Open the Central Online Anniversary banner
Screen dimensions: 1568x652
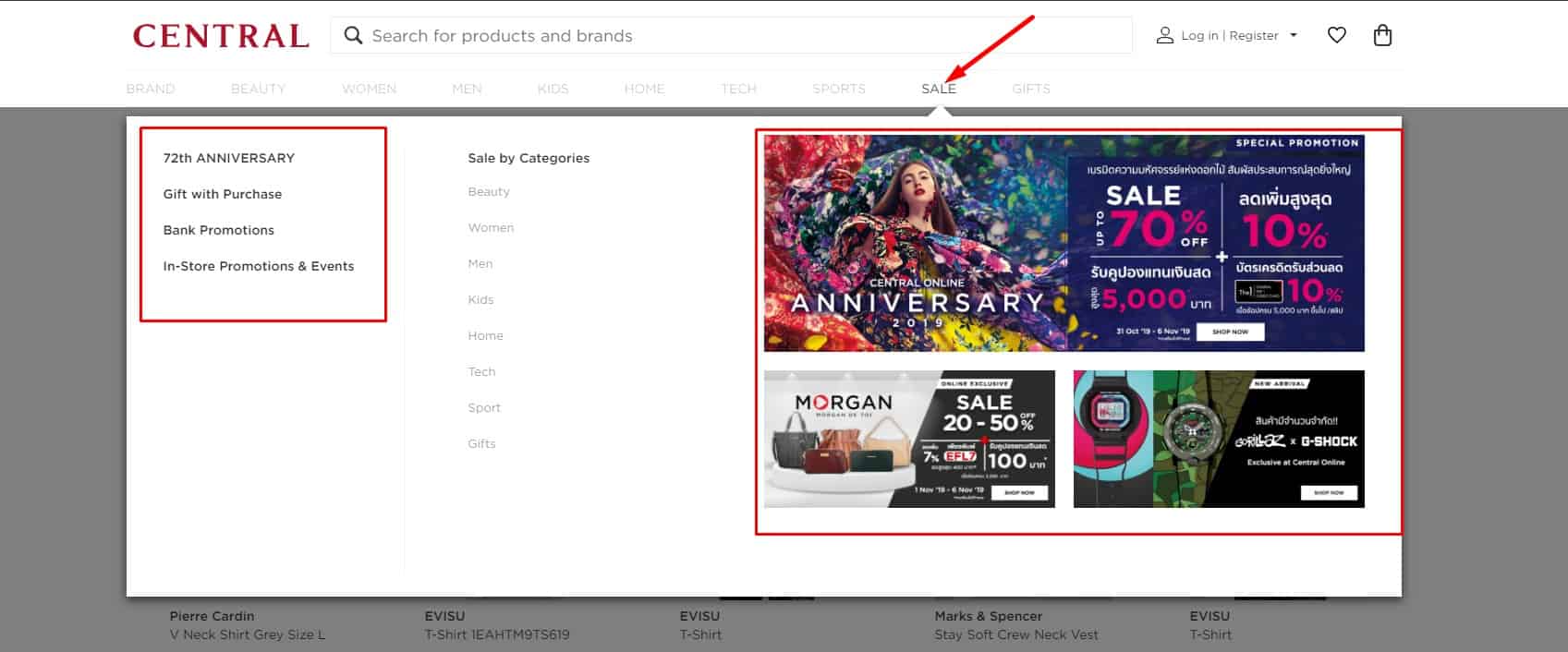1064,243
